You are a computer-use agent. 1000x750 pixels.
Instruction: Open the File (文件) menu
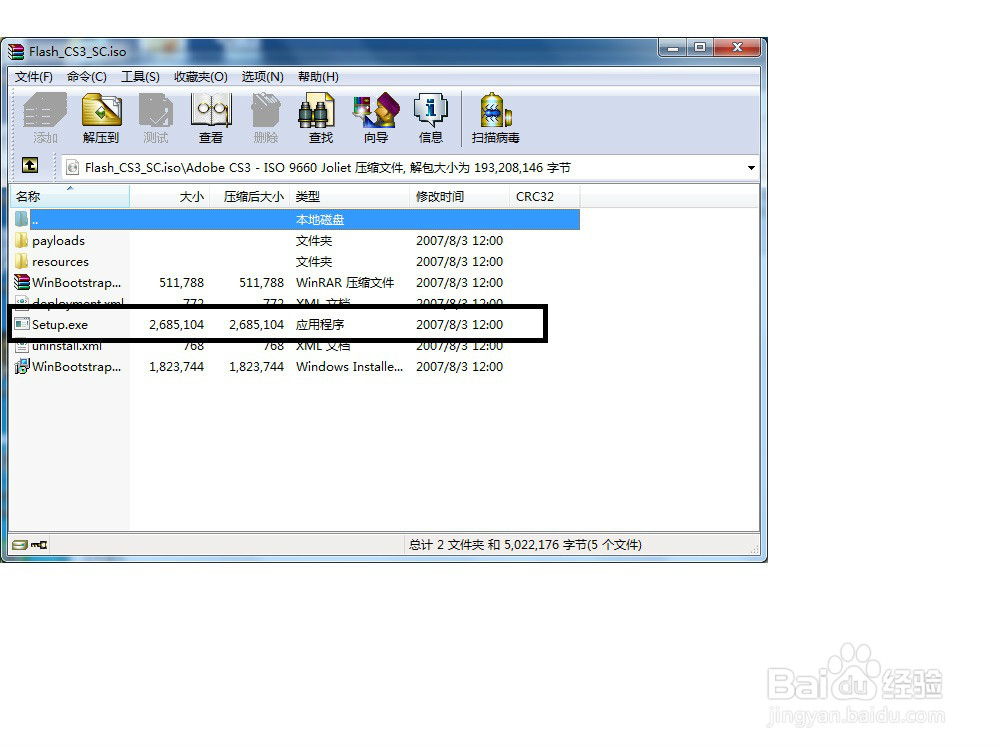pyautogui.click(x=34, y=77)
